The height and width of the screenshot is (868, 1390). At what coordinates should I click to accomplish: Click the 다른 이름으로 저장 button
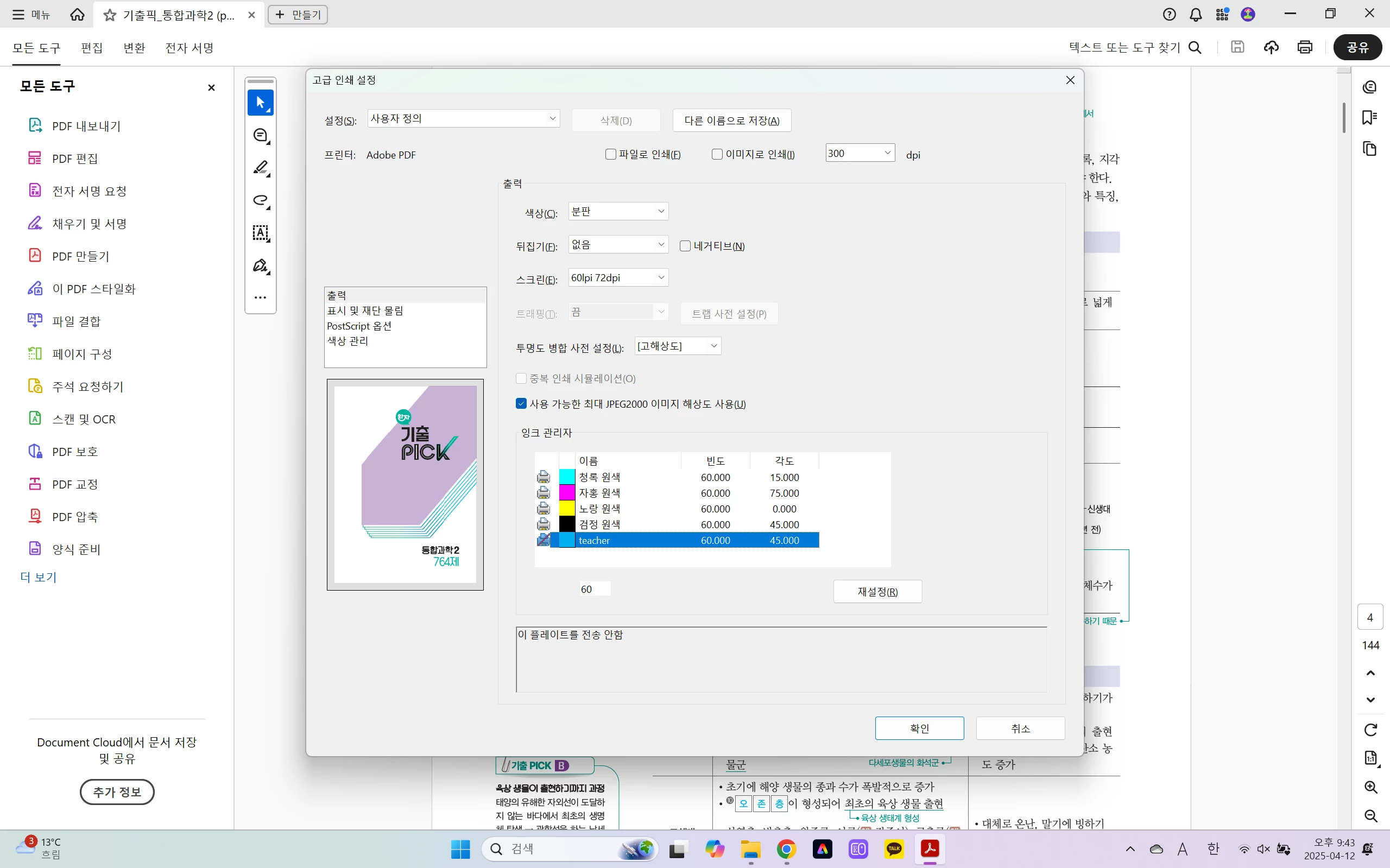(x=731, y=121)
